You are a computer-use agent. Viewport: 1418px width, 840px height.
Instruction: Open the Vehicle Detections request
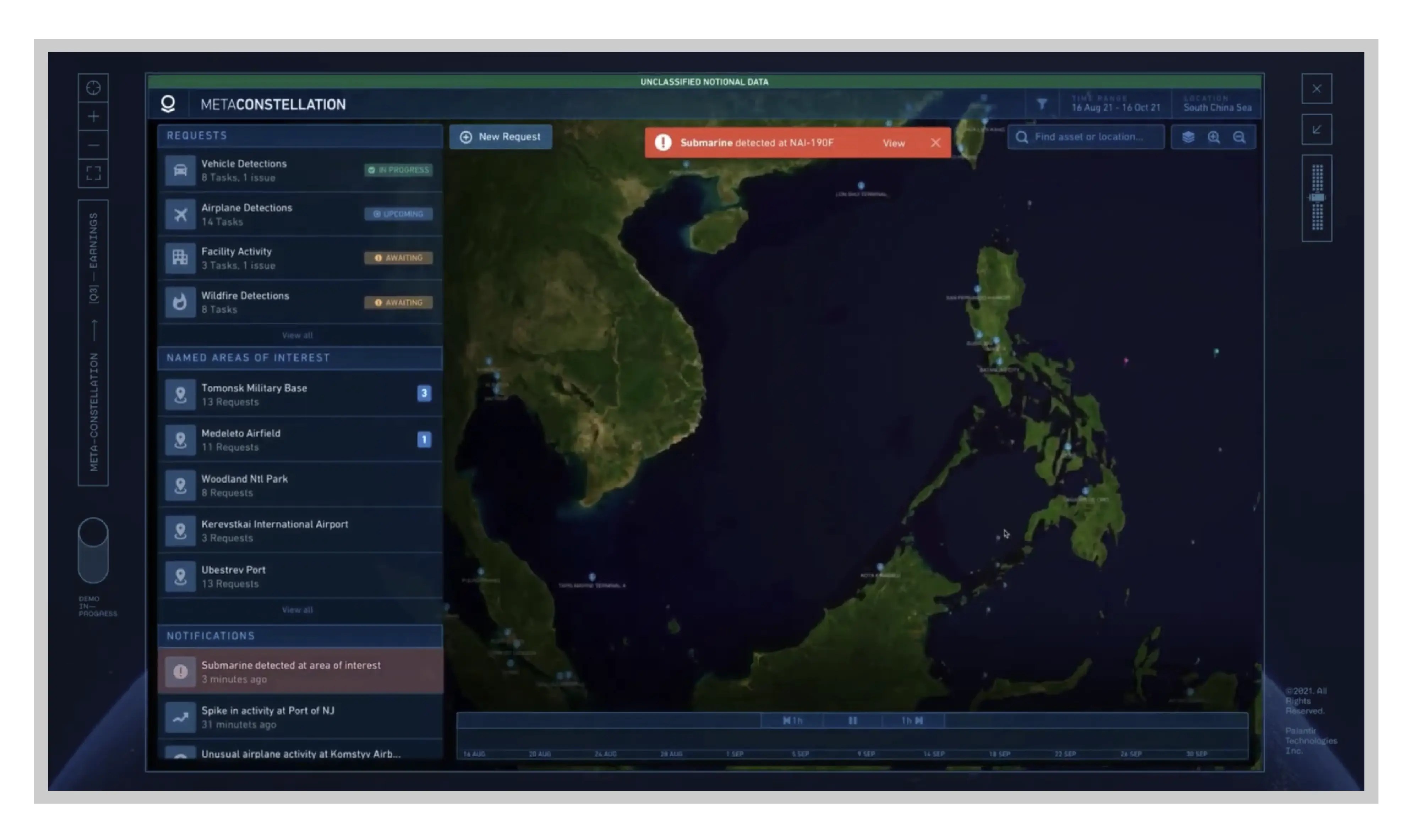point(300,170)
